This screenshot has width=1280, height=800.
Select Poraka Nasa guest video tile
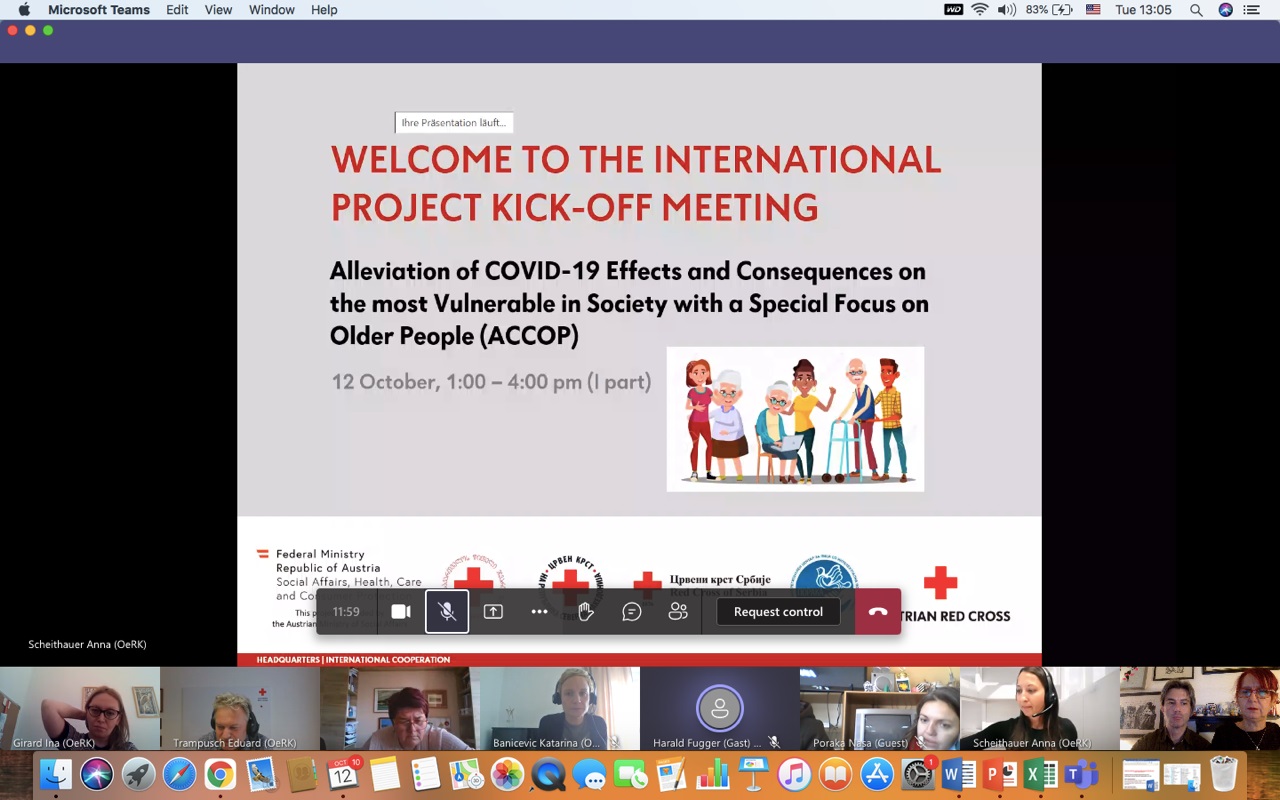pyautogui.click(x=880, y=709)
